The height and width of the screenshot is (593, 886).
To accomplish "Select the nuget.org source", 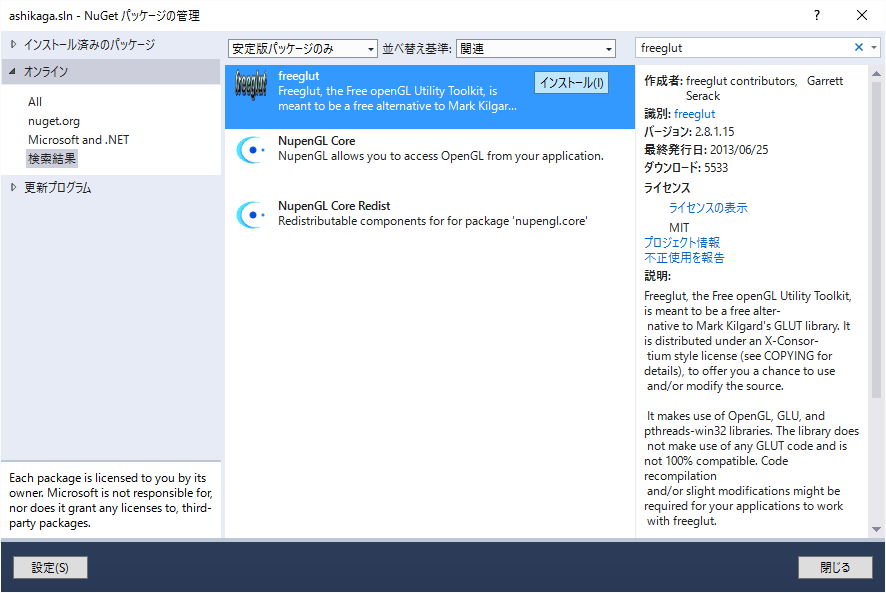I will coord(54,121).
